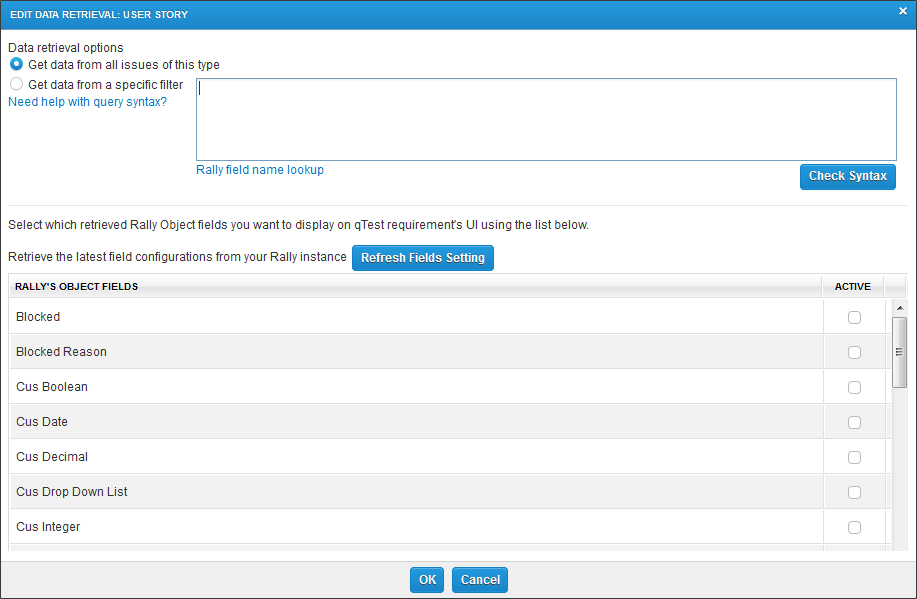This screenshot has height=599, width=917.
Task: Click the scroll up arrow of fields list
Action: pos(899,308)
